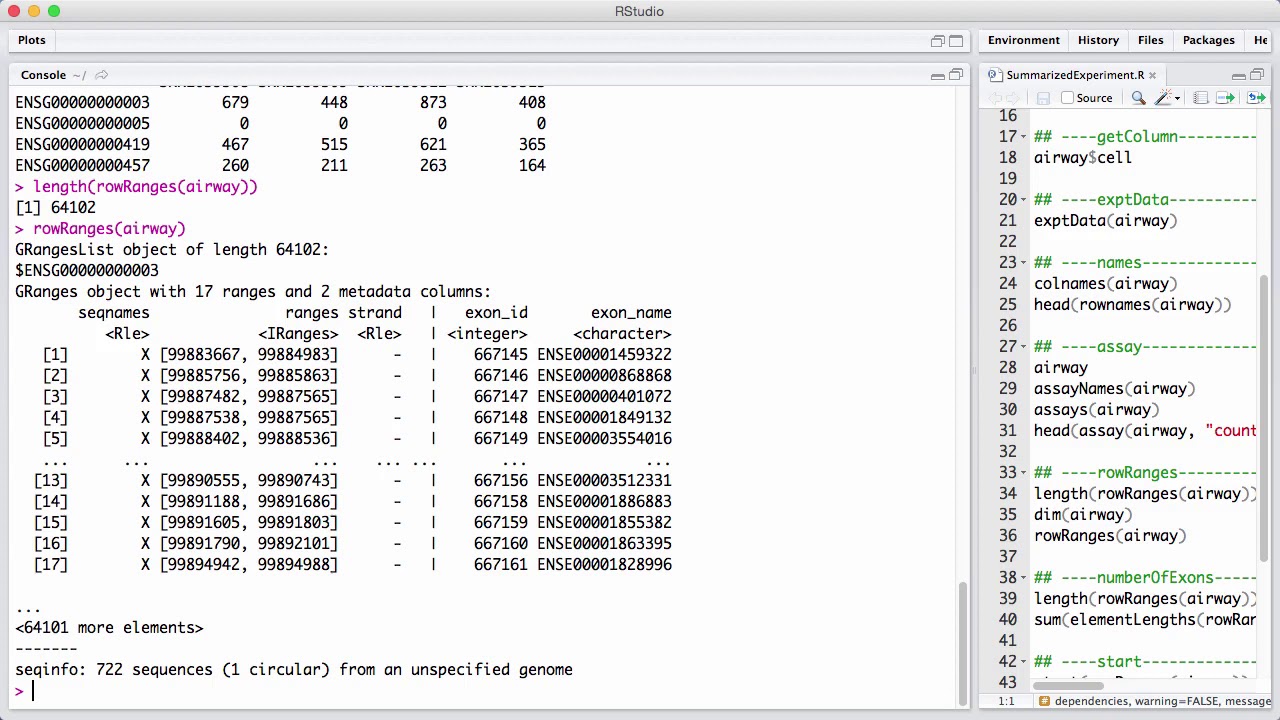1280x720 pixels.
Task: Click the ENSG00000000419 row name in Console
Action: click(82, 144)
